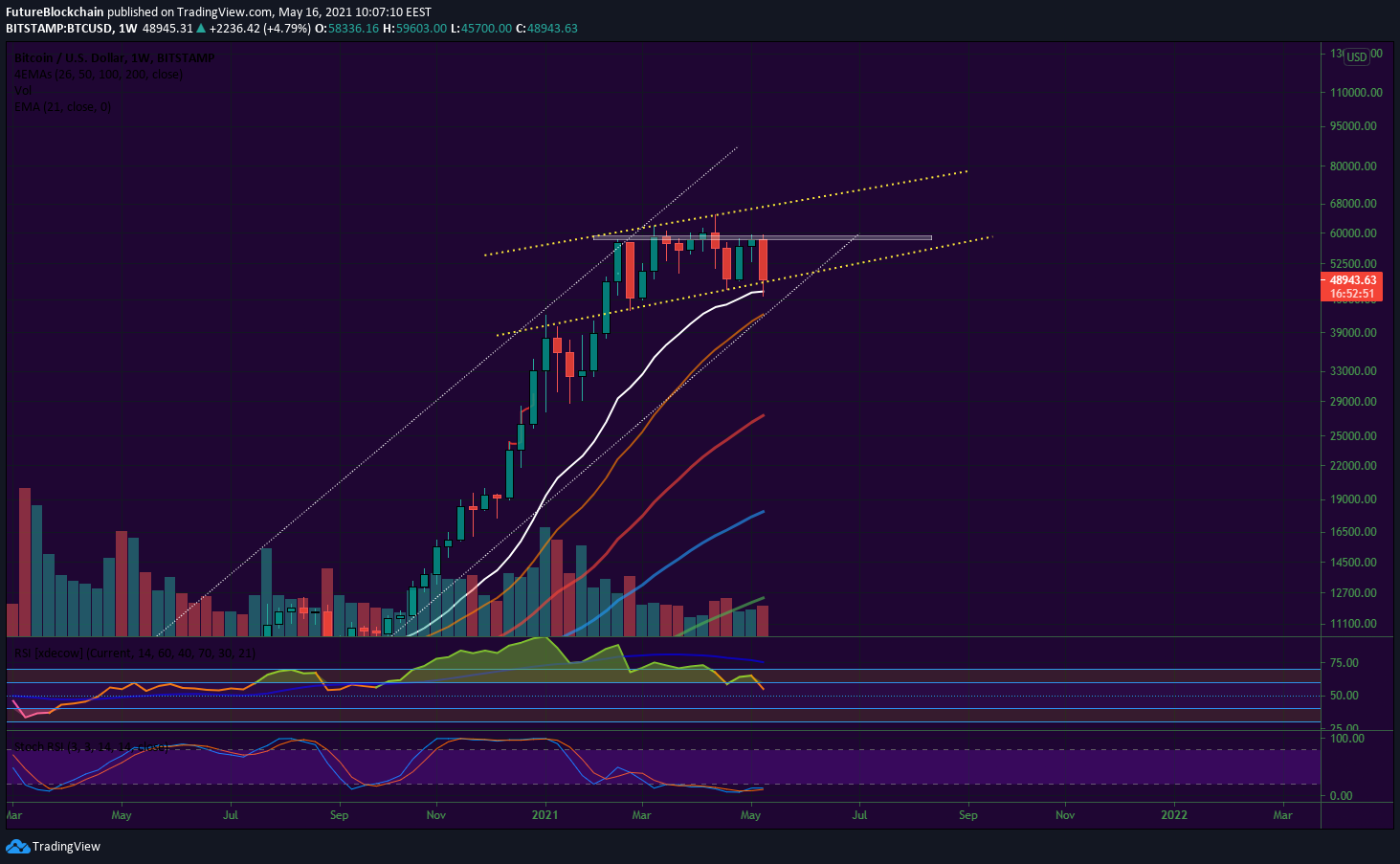Viewport: 1400px width, 864px height.
Task: Click the 16:52:51 bar countdown timer
Action: [x=1352, y=294]
